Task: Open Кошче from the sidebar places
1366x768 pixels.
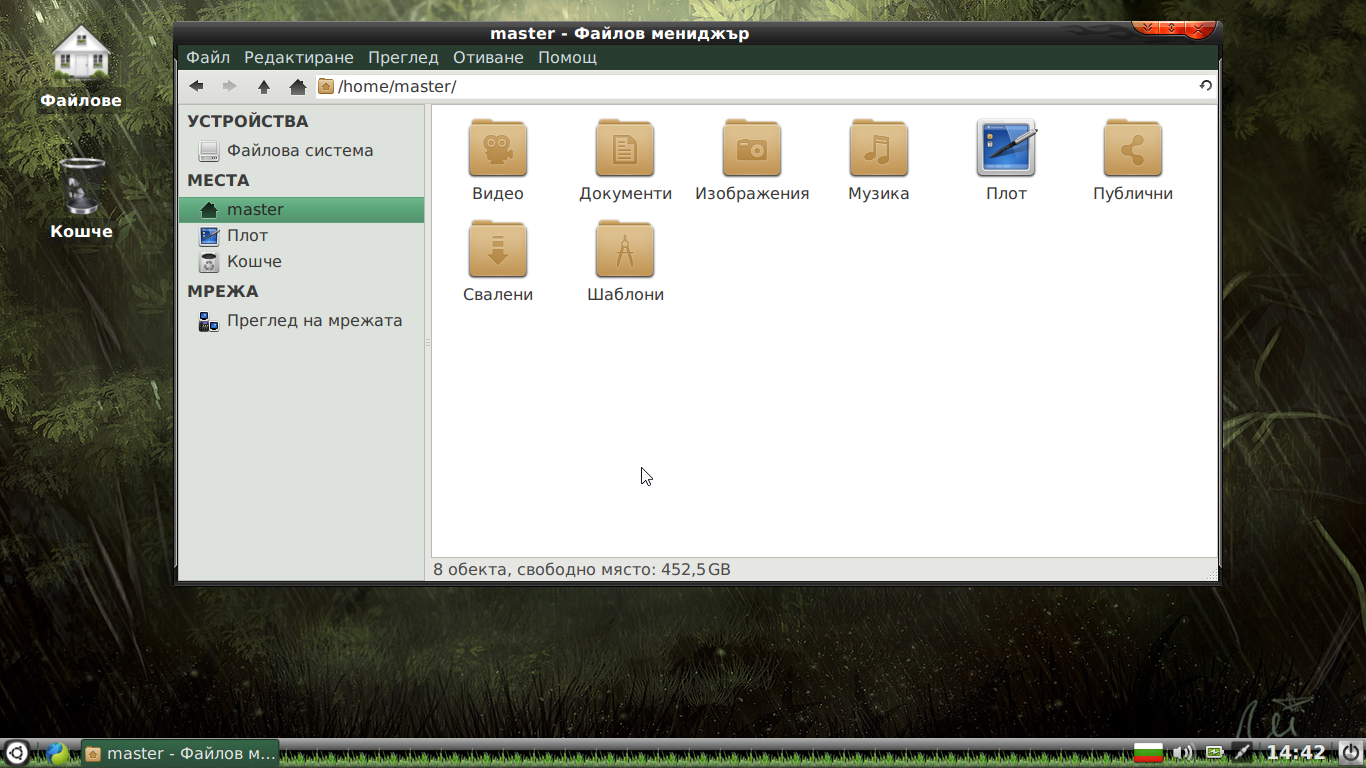Action: point(301,262)
